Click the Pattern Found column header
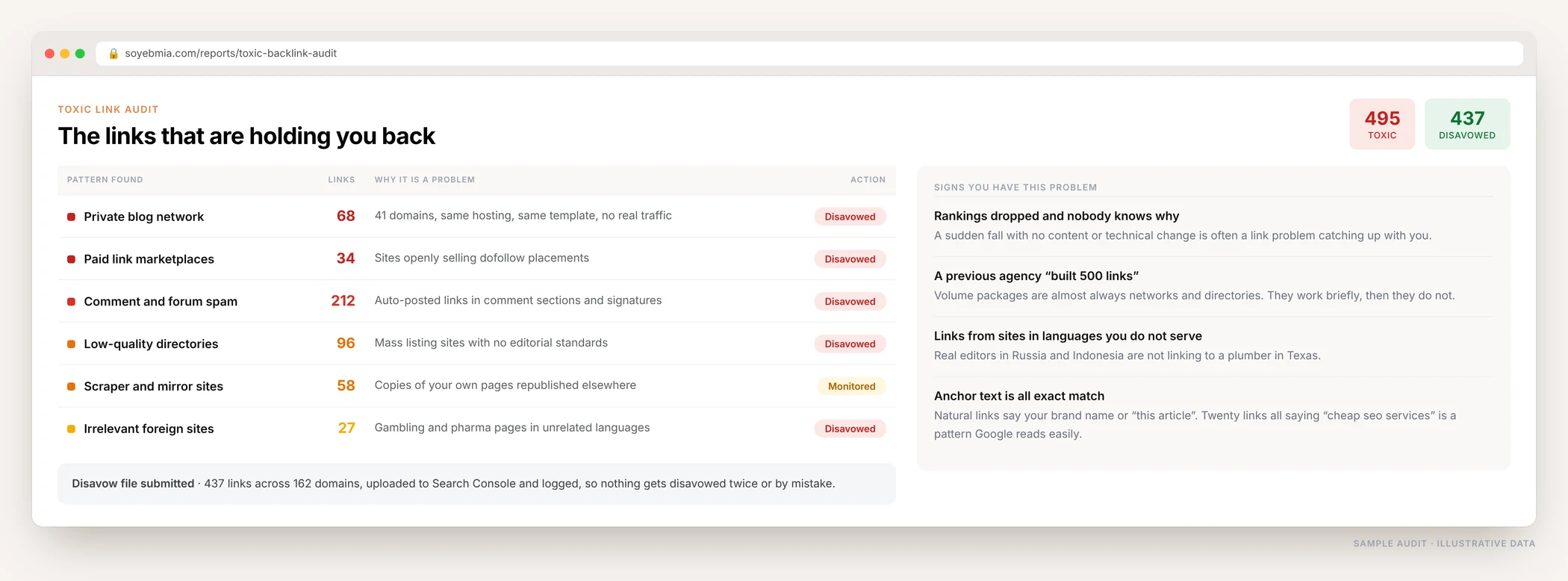 click(x=105, y=180)
